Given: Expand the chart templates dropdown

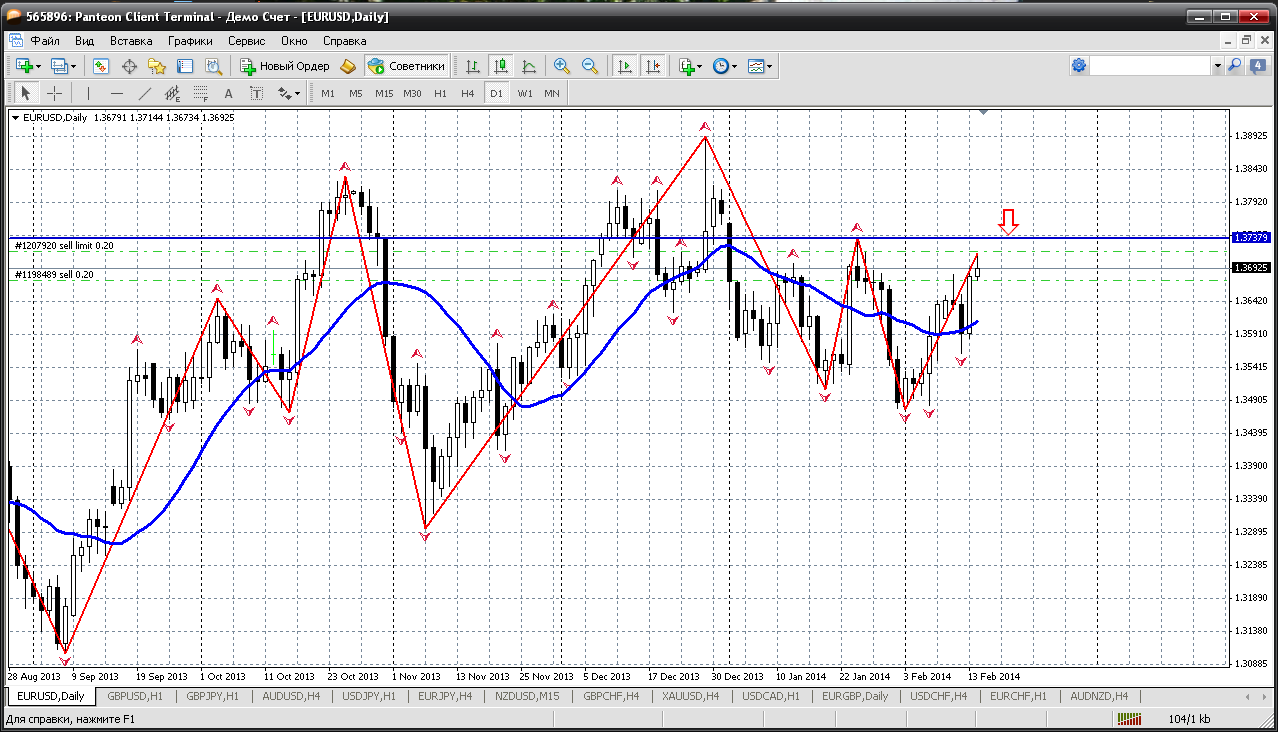Looking at the screenshot, I should click(771, 66).
